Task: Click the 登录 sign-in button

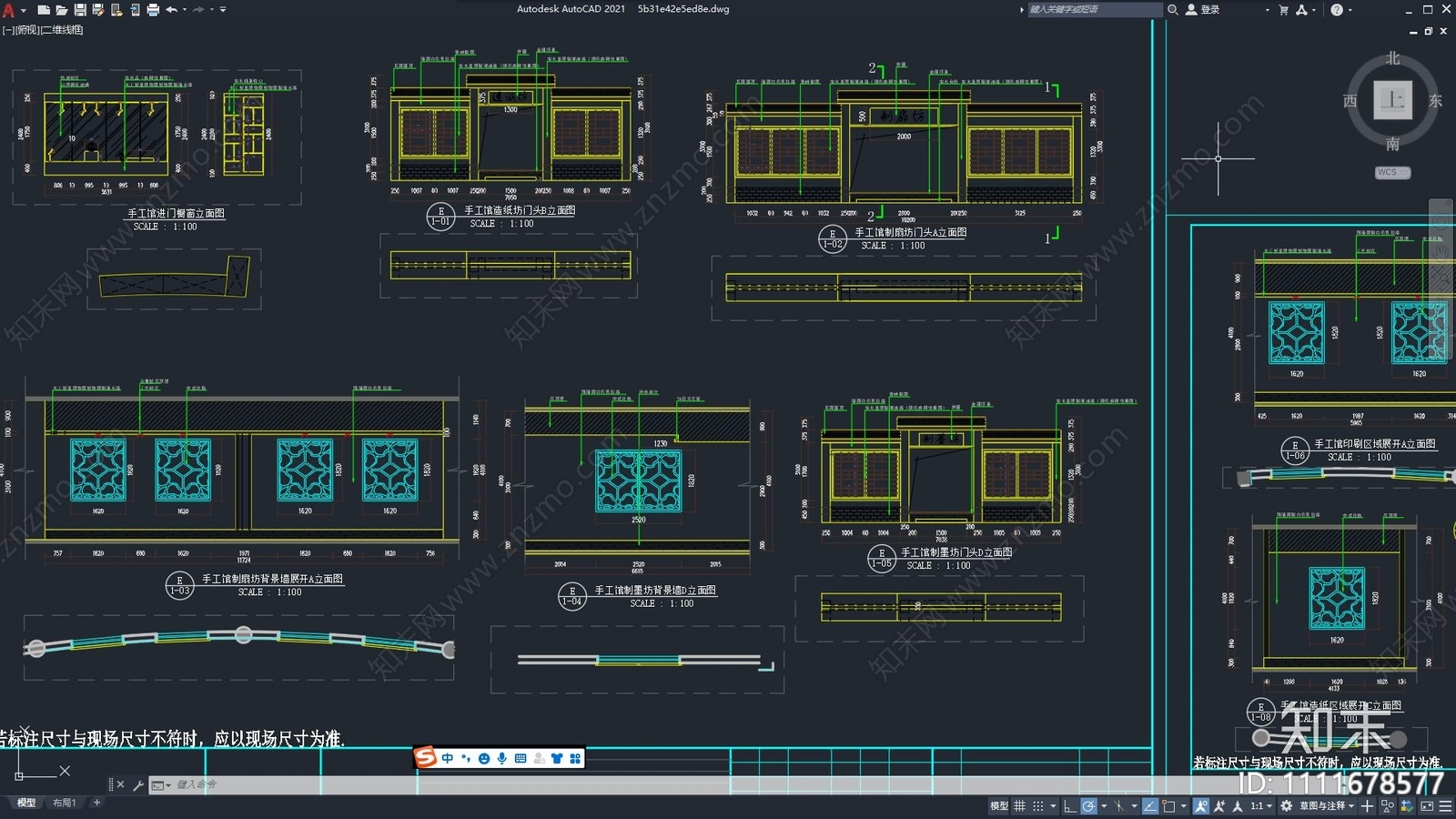Action: tap(1203, 9)
